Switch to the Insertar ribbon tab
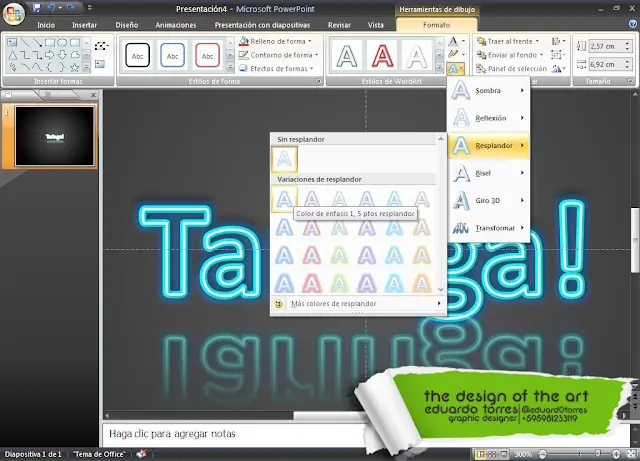This screenshot has width=640, height=461. [x=85, y=24]
